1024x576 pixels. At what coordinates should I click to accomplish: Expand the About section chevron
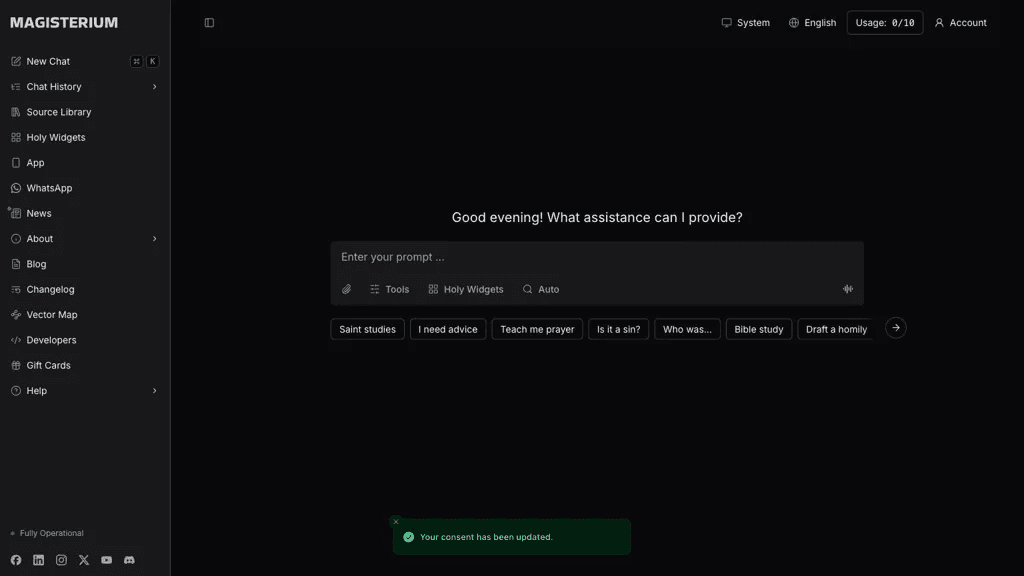[x=155, y=239]
